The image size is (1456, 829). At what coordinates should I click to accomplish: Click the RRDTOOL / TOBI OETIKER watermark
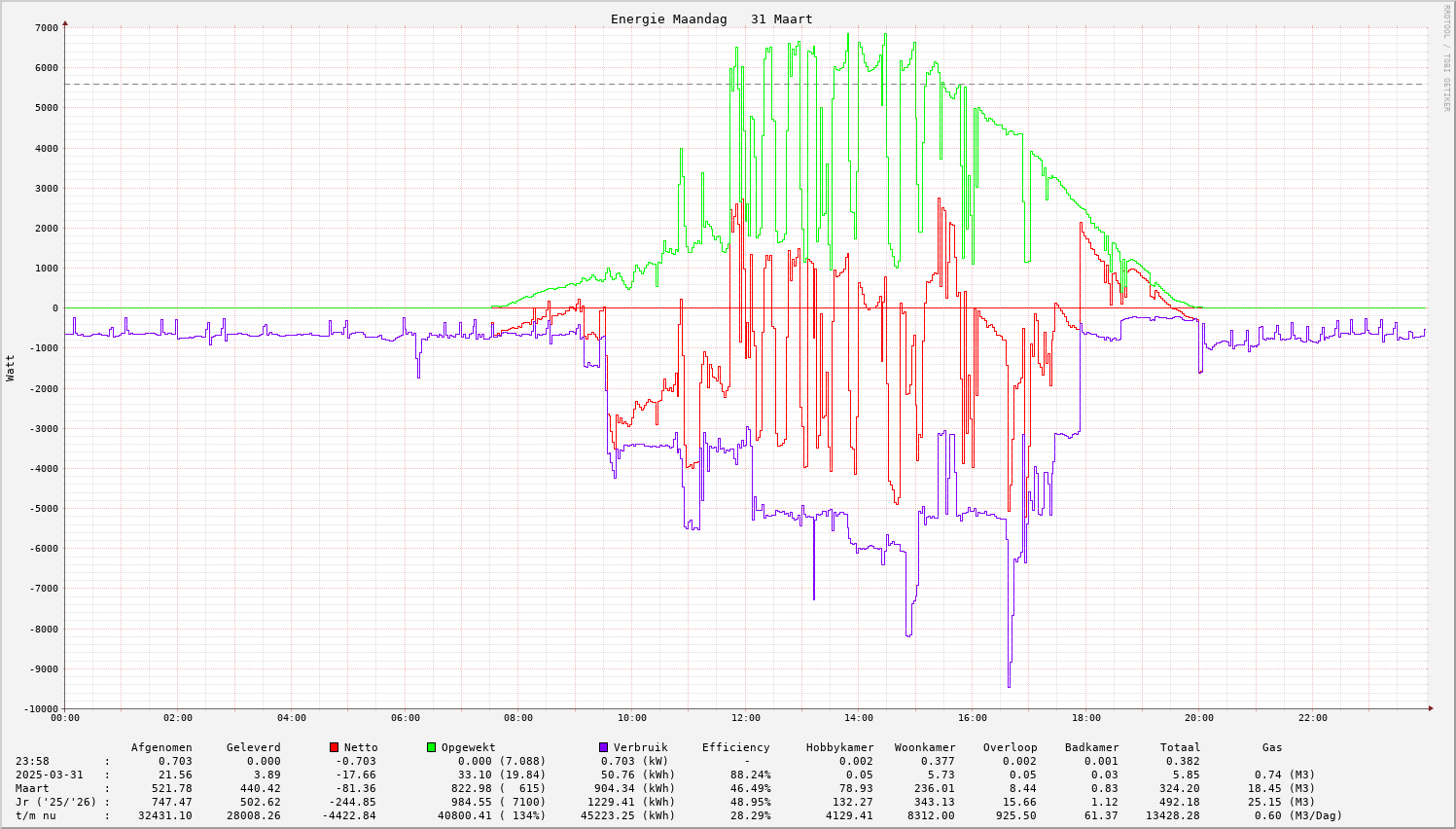pyautogui.click(x=1446, y=56)
